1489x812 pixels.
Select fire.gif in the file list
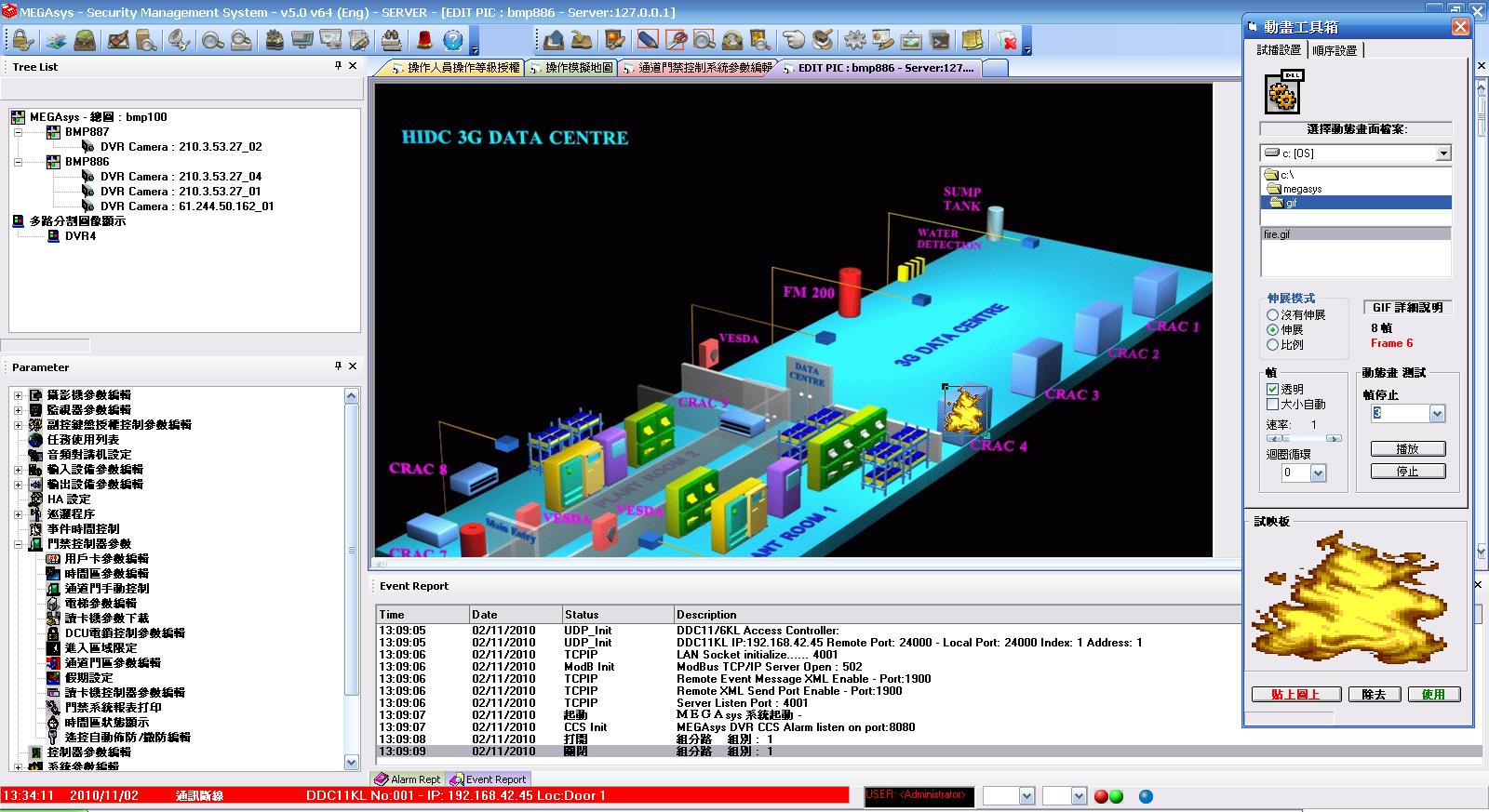pyautogui.click(x=1278, y=234)
